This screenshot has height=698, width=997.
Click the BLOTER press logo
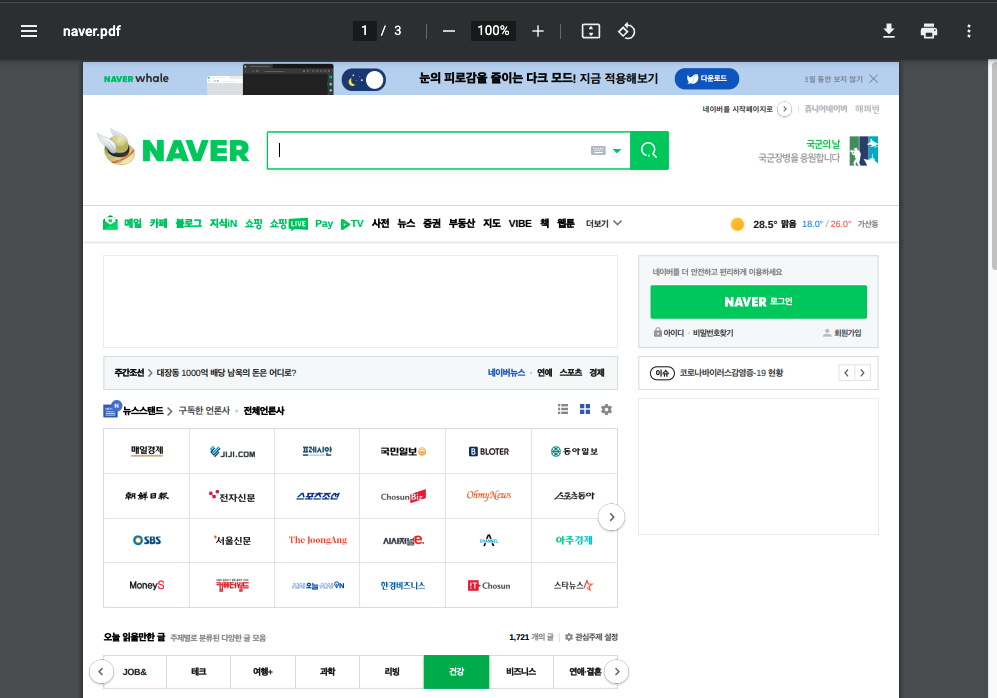(x=488, y=451)
